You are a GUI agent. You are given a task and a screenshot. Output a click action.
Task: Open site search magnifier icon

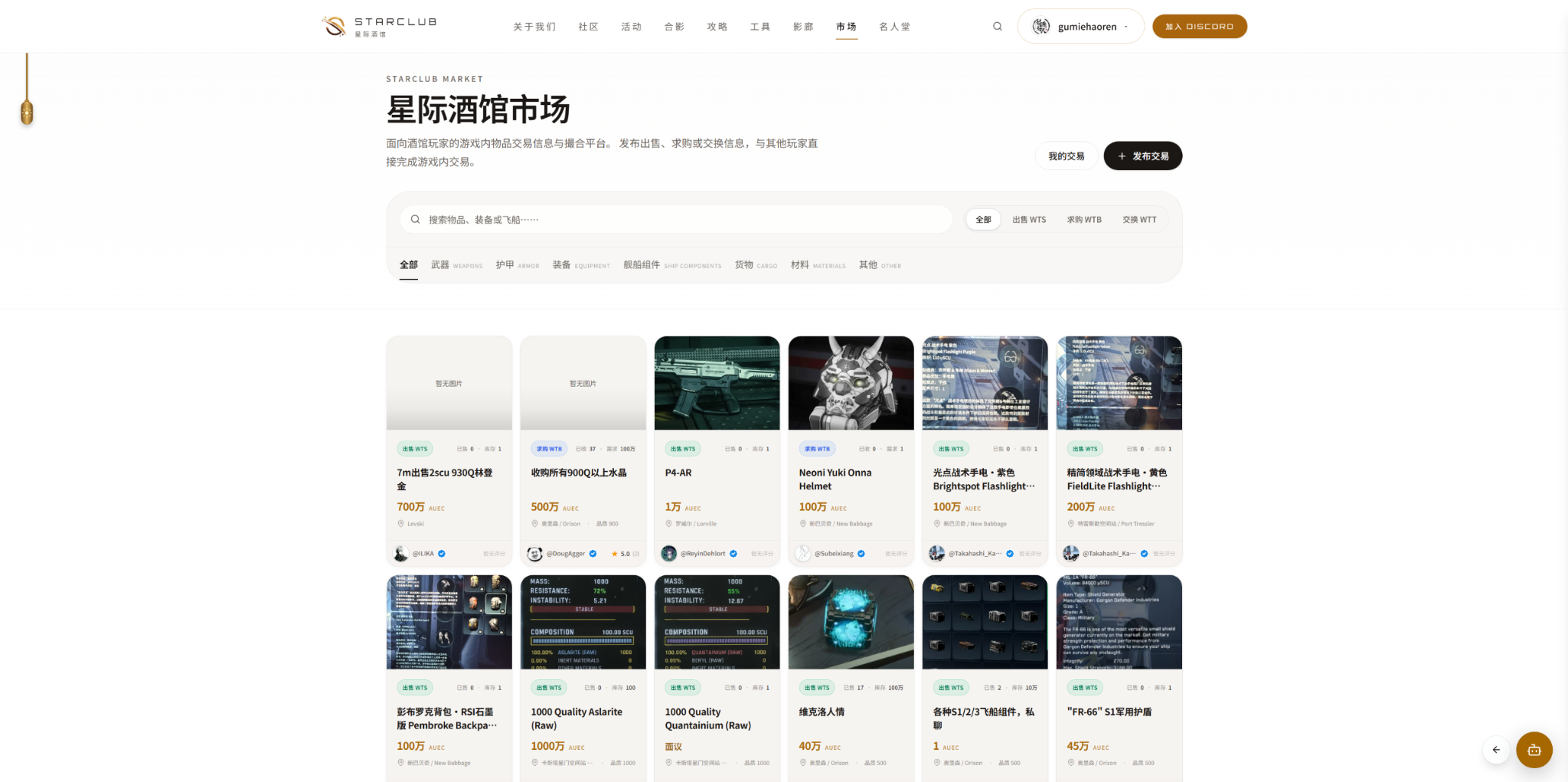point(998,26)
